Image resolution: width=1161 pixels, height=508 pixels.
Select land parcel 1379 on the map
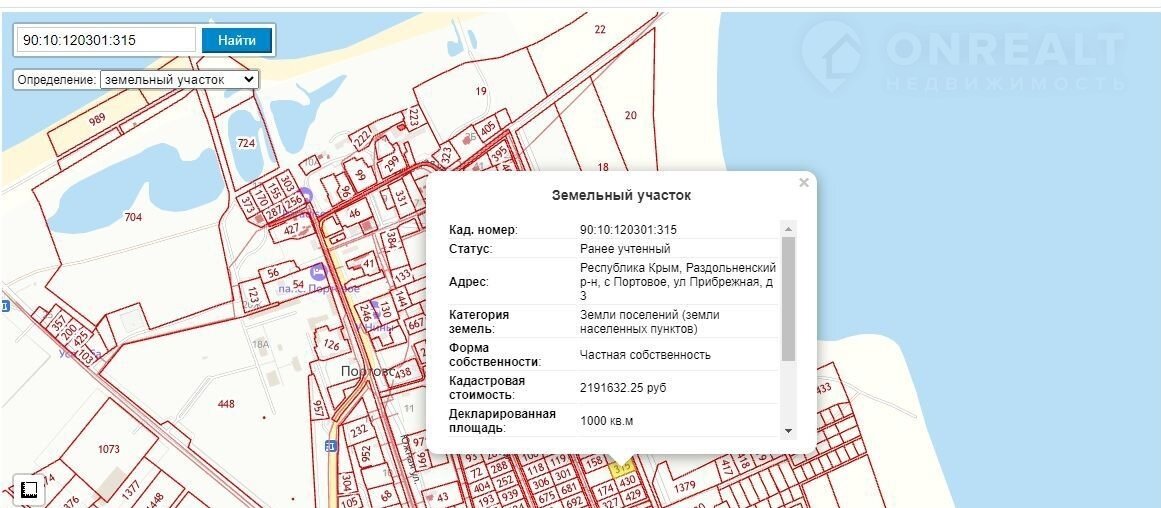(684, 487)
